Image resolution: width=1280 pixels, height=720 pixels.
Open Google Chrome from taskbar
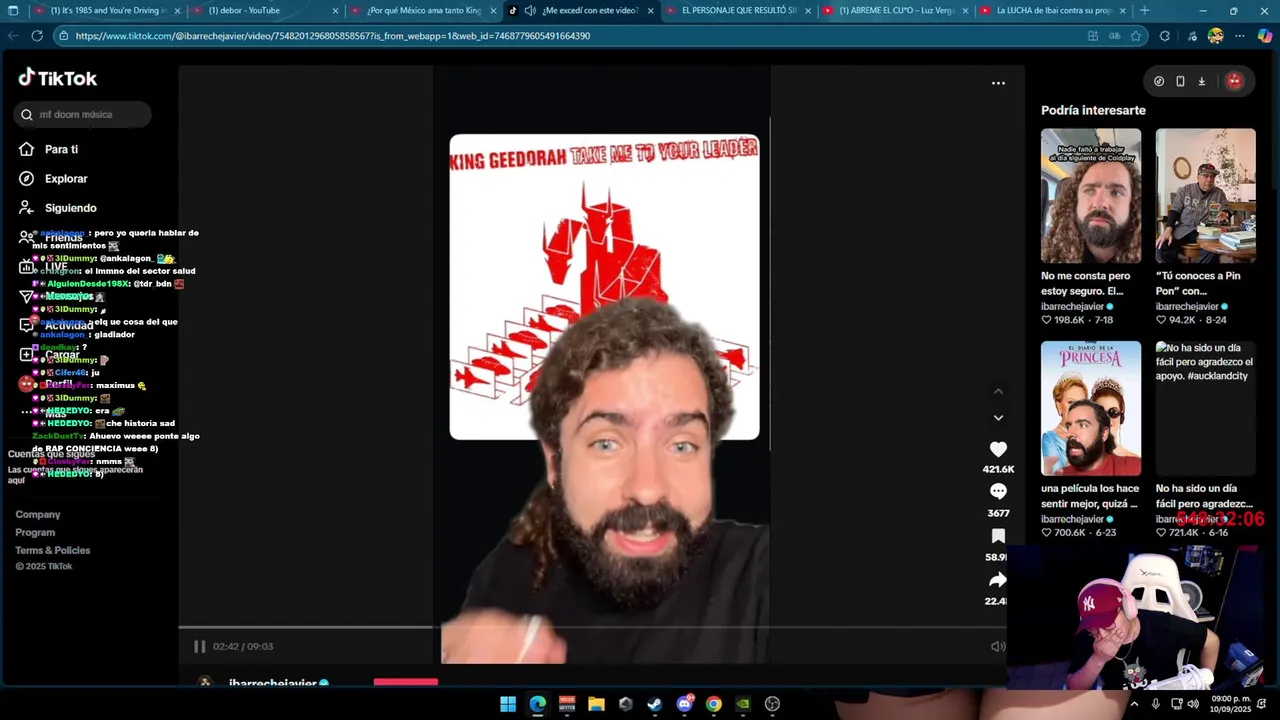[713, 704]
